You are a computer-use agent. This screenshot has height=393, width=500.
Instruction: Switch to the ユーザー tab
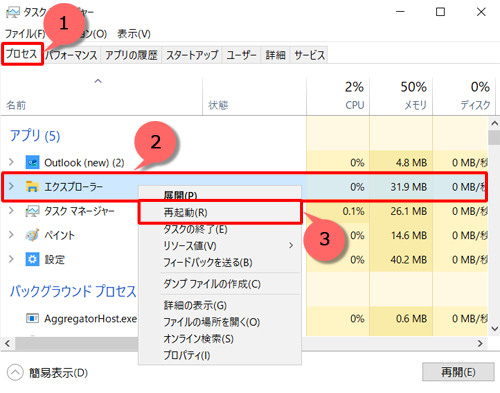click(x=241, y=55)
